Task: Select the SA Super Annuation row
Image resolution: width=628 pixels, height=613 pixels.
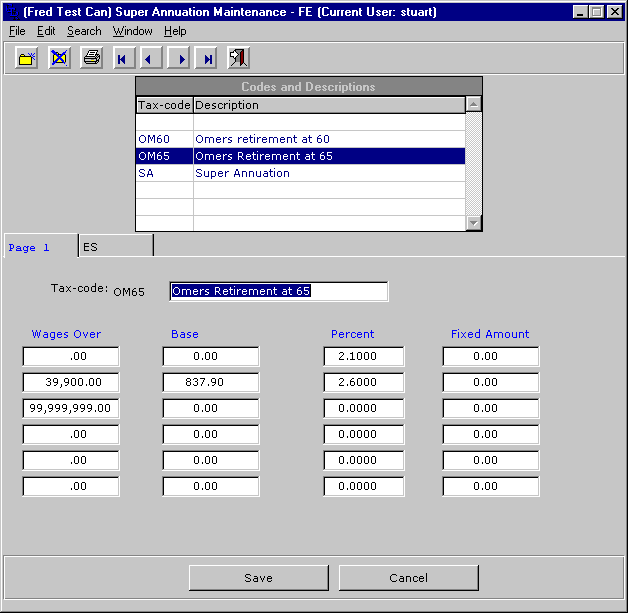Action: point(300,173)
